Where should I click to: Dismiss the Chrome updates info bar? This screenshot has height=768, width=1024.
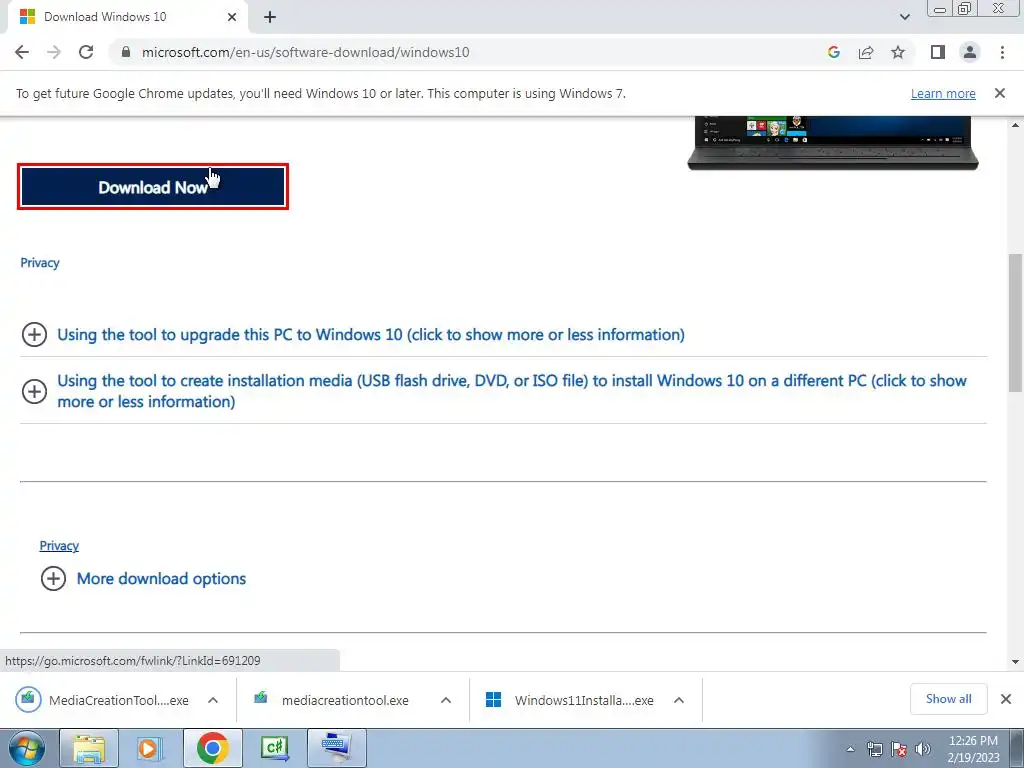(x=1000, y=93)
